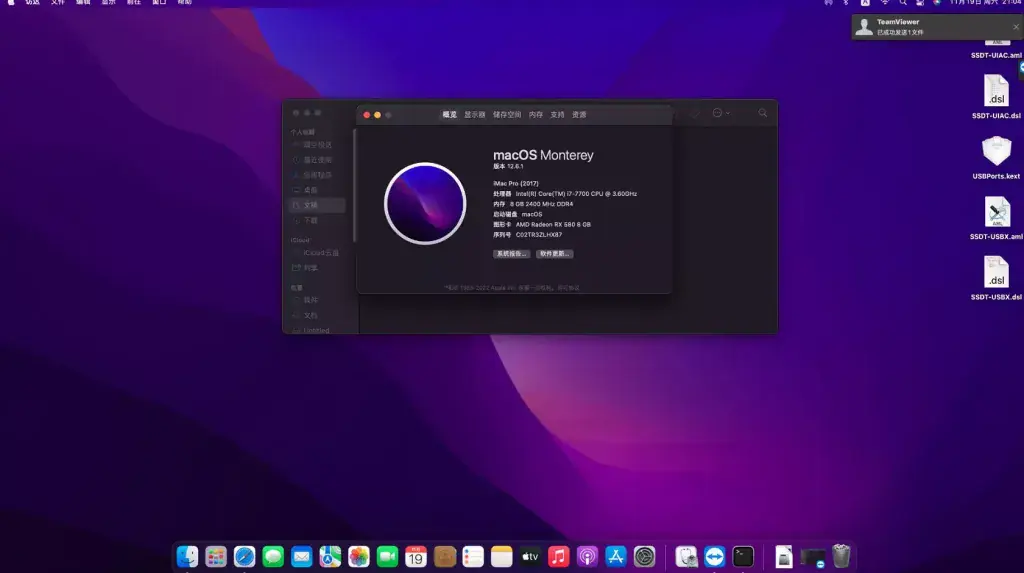Switch to the 储存空间 Storage tab
This screenshot has width=1024, height=573.
click(507, 114)
